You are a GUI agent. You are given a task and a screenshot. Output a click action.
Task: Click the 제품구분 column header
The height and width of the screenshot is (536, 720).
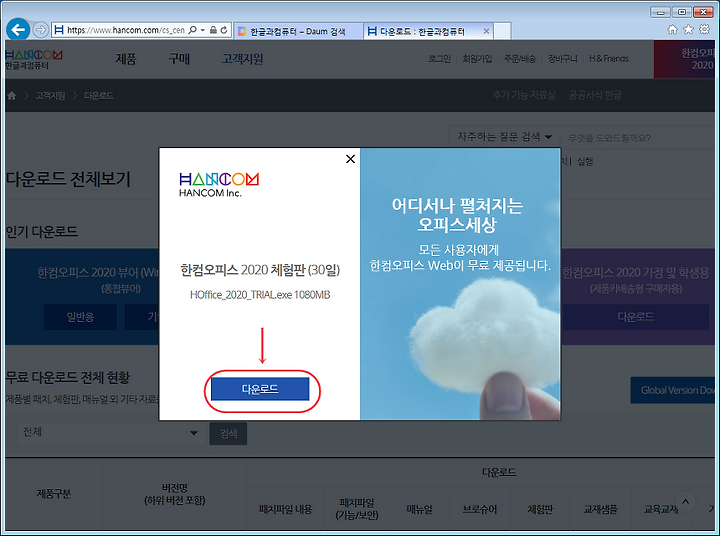point(54,494)
